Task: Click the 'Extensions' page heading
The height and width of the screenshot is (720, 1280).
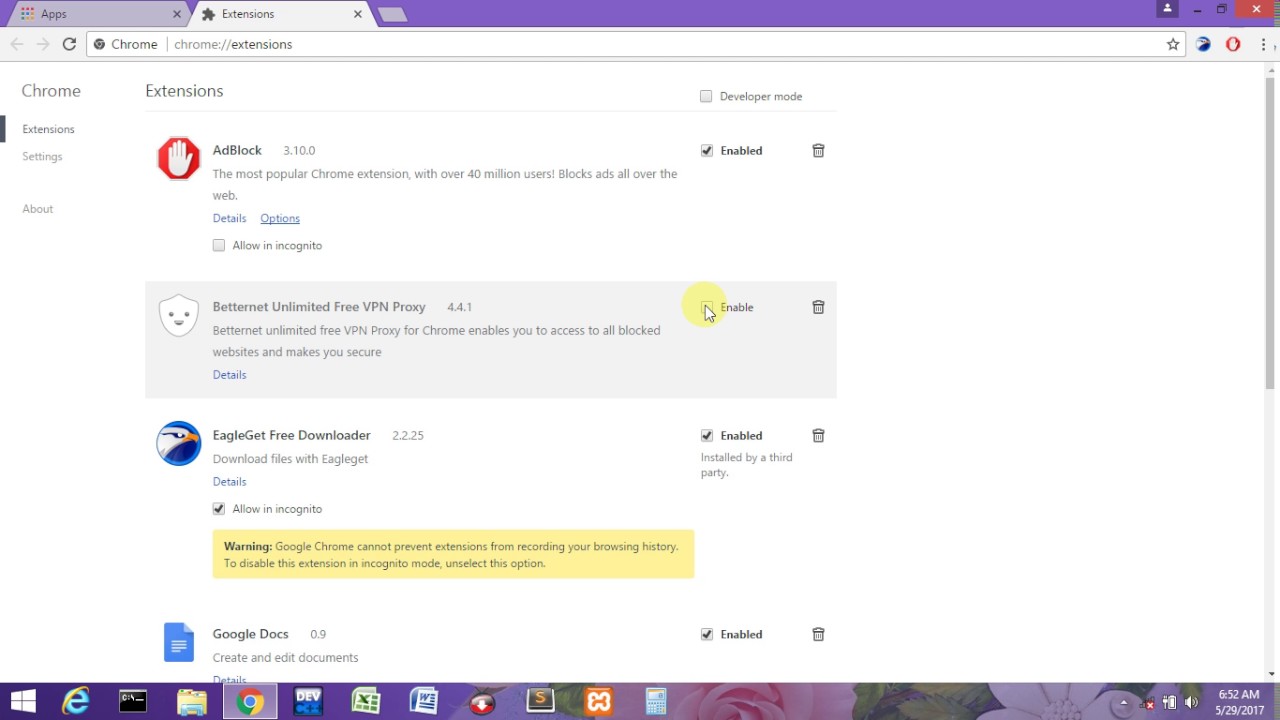Action: coord(184,90)
